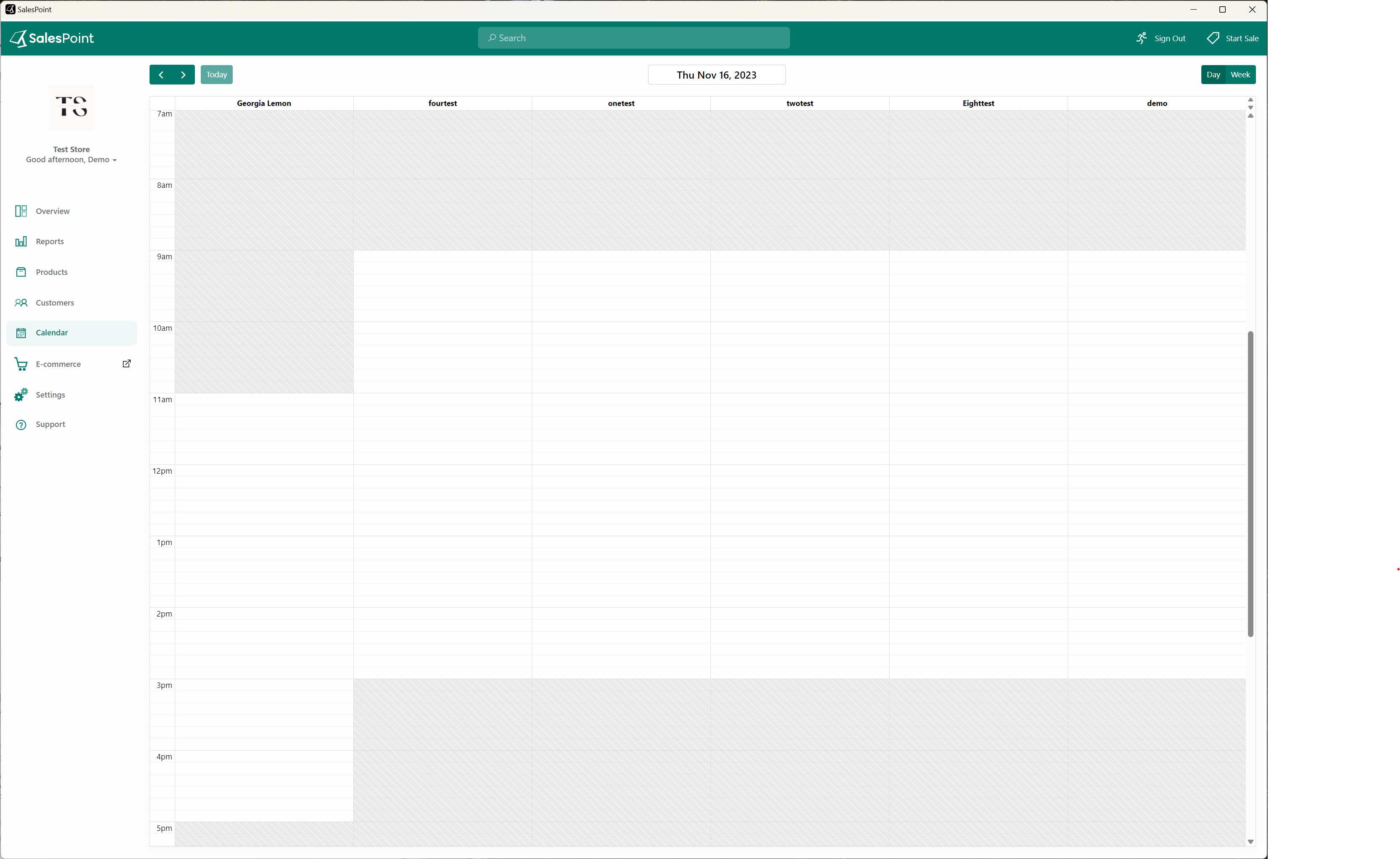This screenshot has width=1400, height=859.
Task: Click the Calendar icon in sidebar
Action: 21,332
